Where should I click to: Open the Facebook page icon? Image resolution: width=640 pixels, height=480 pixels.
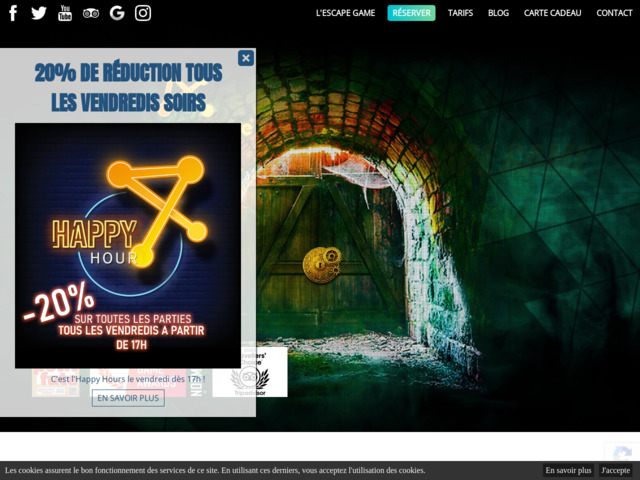pos(13,13)
